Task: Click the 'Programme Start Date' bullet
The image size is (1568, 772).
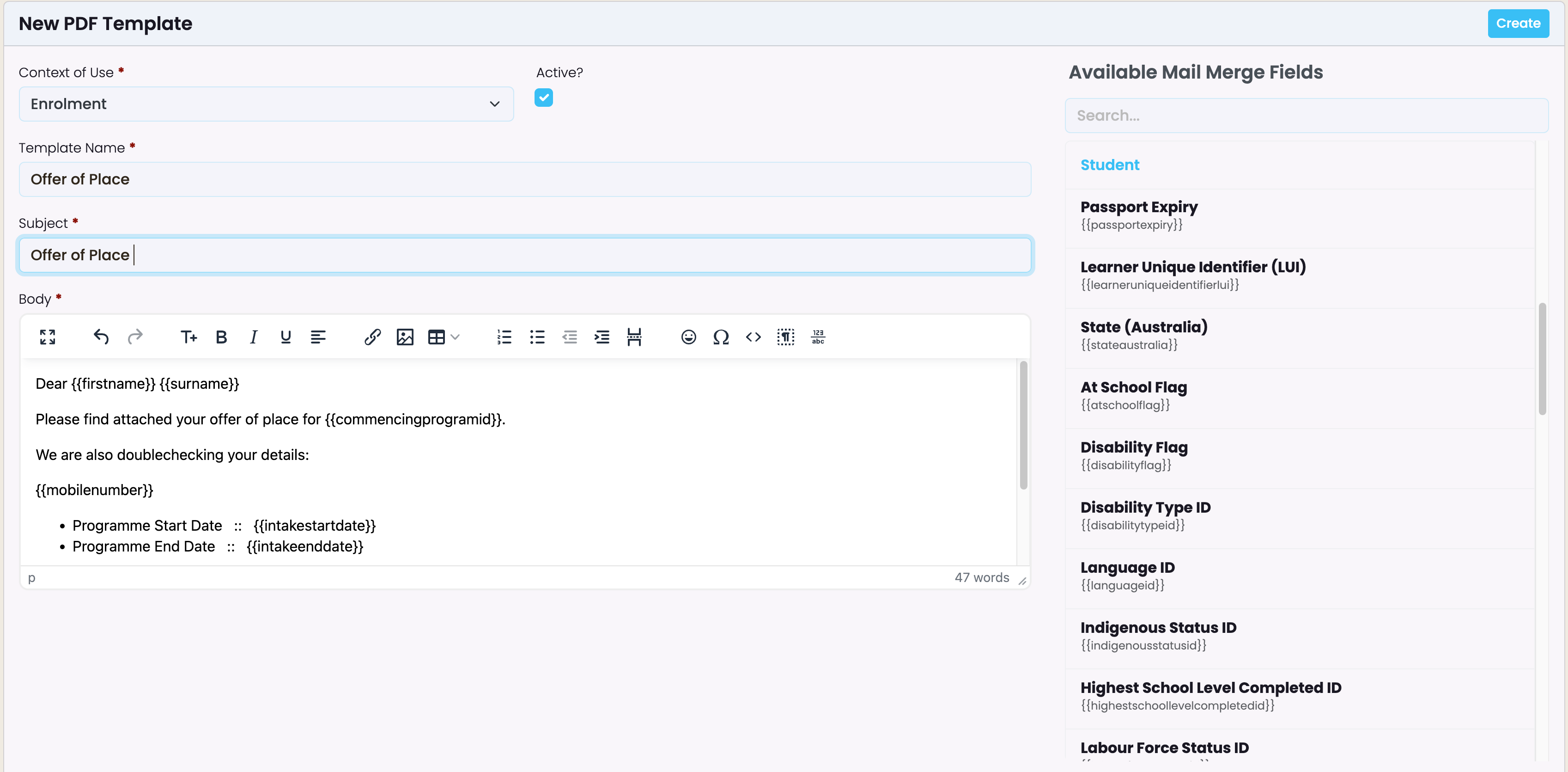Action: coord(224,526)
